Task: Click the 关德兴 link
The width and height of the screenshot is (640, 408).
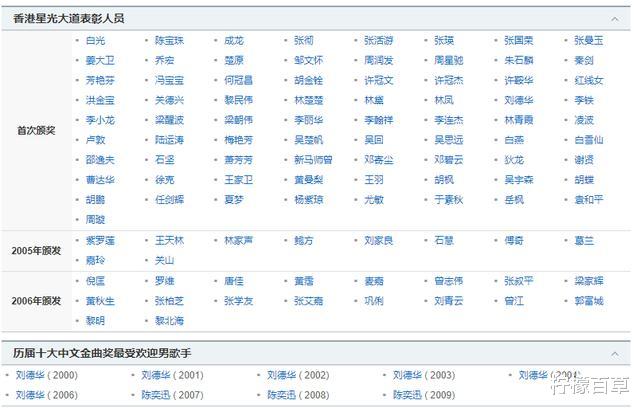Action: (169, 100)
